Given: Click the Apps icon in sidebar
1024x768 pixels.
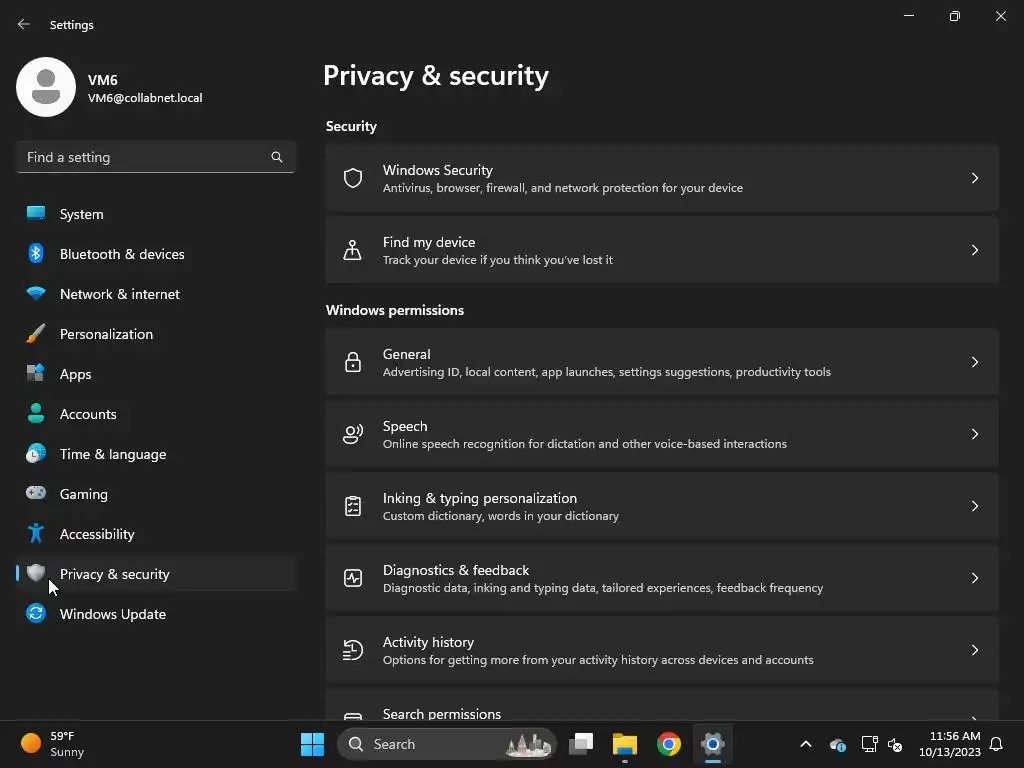Looking at the screenshot, I should [36, 373].
